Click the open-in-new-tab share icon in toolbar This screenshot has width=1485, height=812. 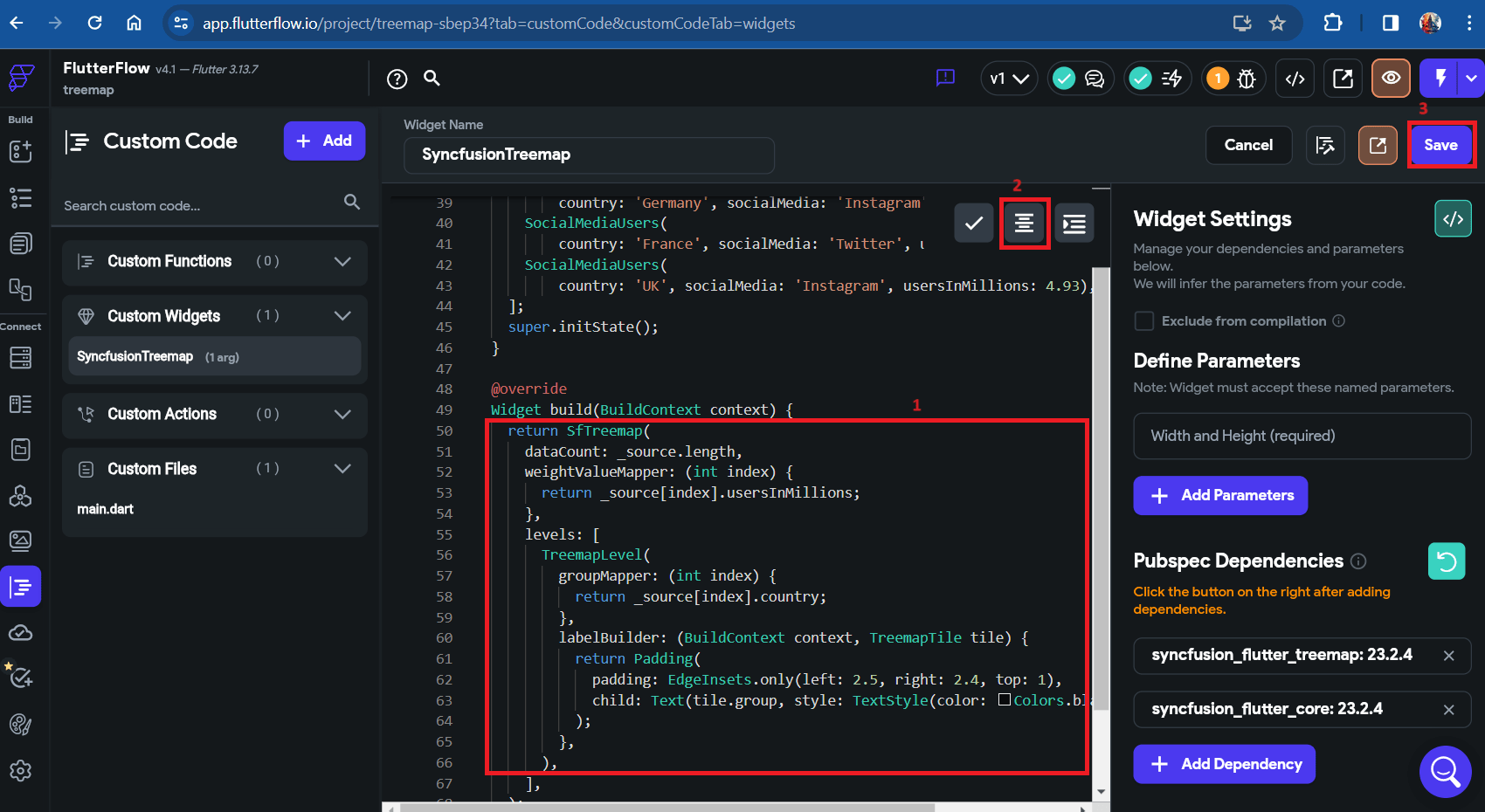[x=1343, y=79]
